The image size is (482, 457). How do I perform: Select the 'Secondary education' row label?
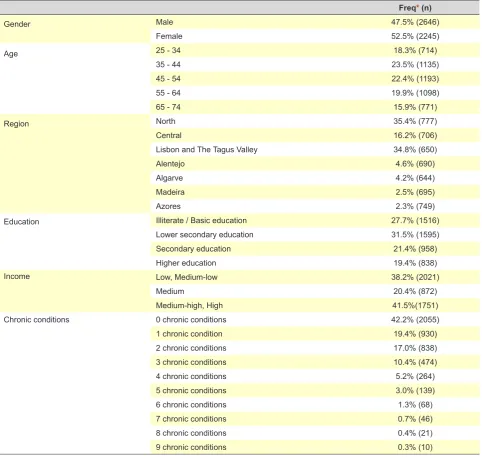click(193, 249)
